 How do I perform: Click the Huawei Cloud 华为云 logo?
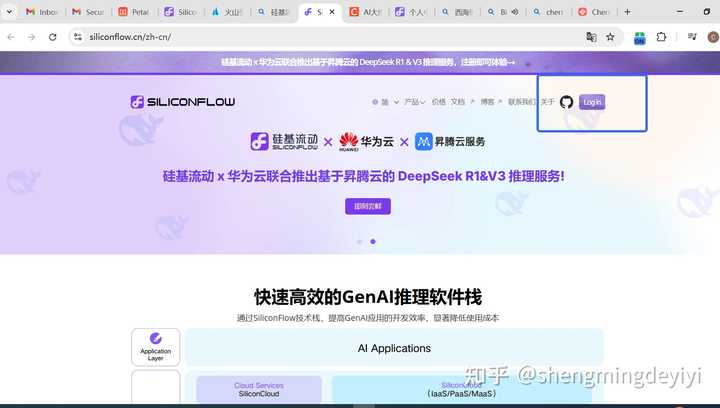366,141
